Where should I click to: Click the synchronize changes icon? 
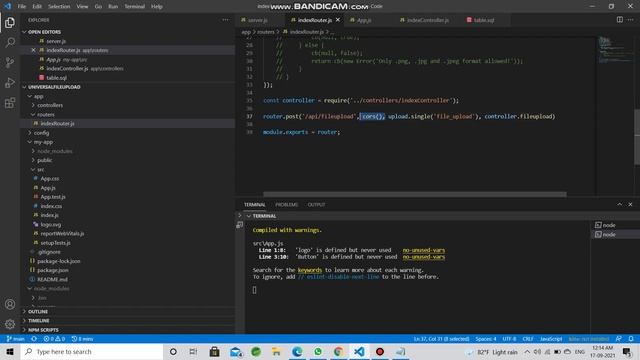[x=34, y=339]
